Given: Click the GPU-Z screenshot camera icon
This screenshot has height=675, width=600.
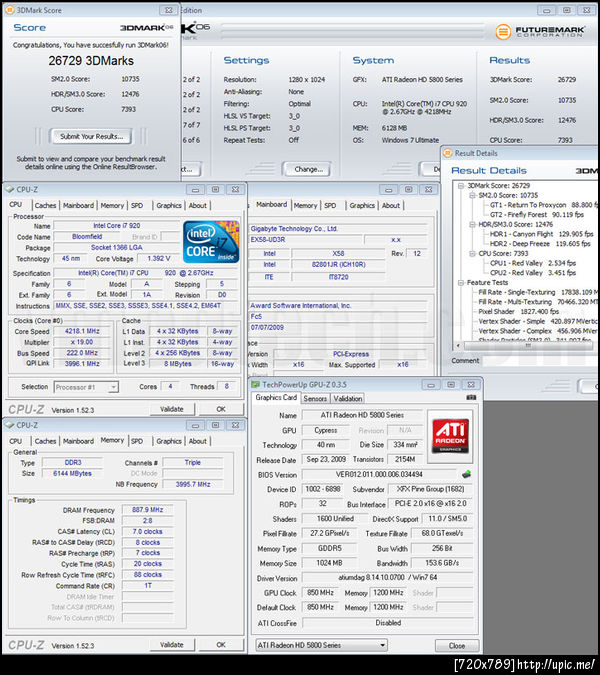Looking at the screenshot, I should (x=471, y=397).
